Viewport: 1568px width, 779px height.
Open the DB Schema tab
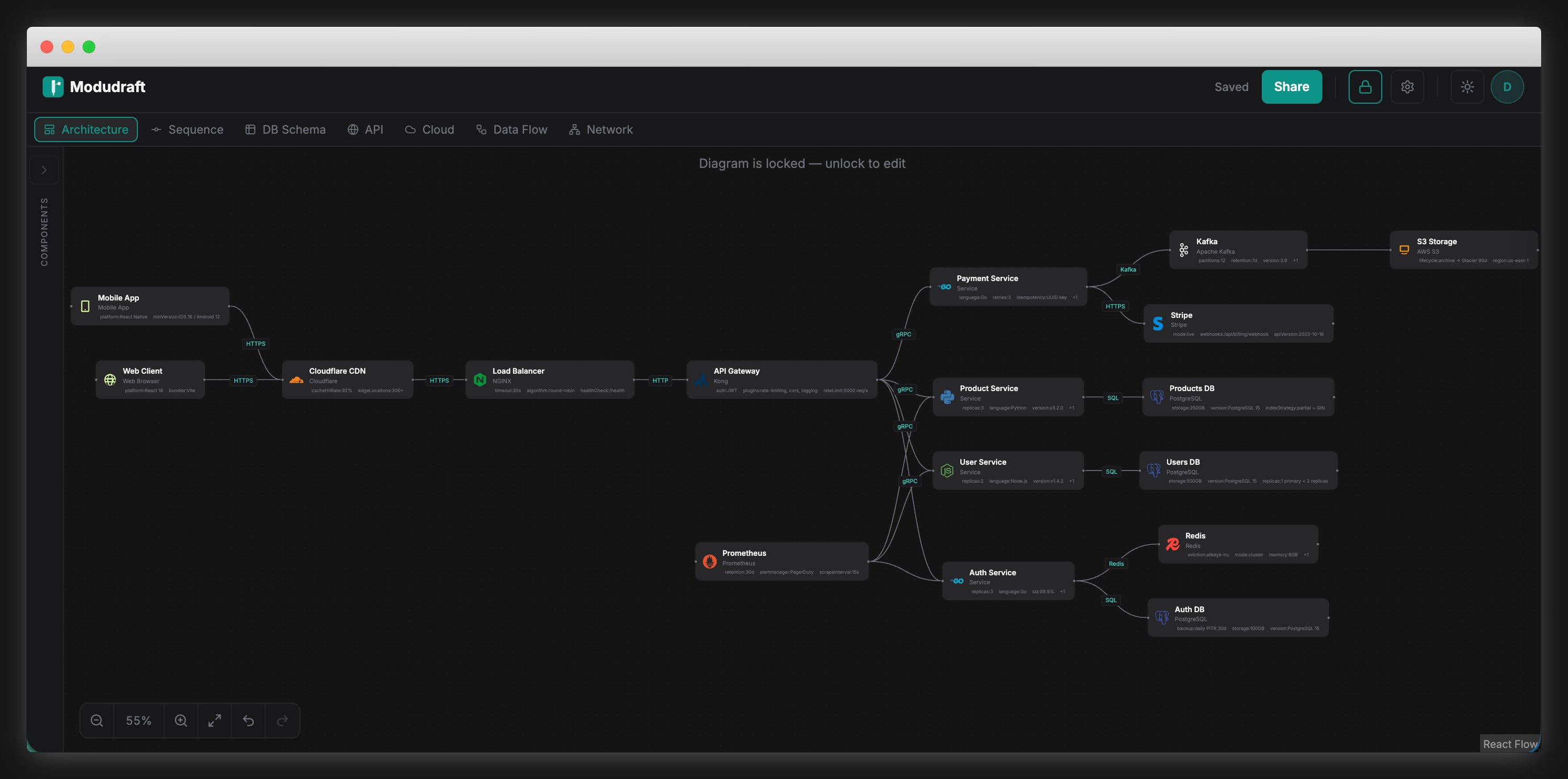(x=286, y=129)
